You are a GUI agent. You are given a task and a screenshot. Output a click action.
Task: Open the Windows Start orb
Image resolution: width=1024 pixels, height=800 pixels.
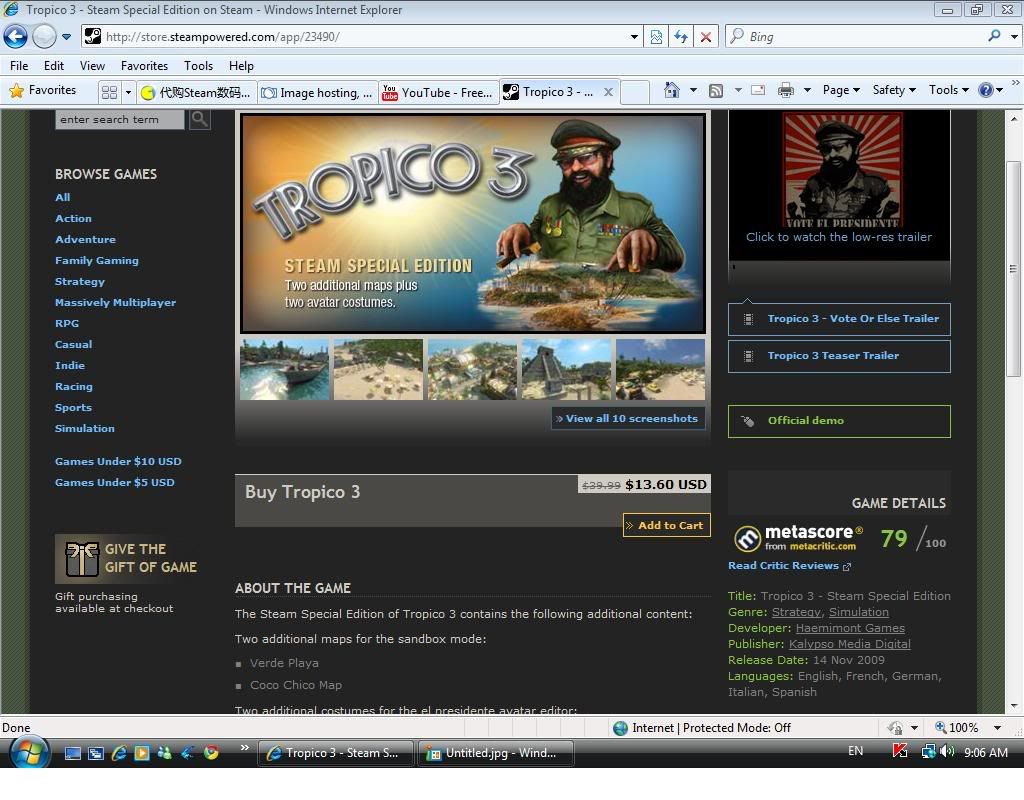point(29,753)
